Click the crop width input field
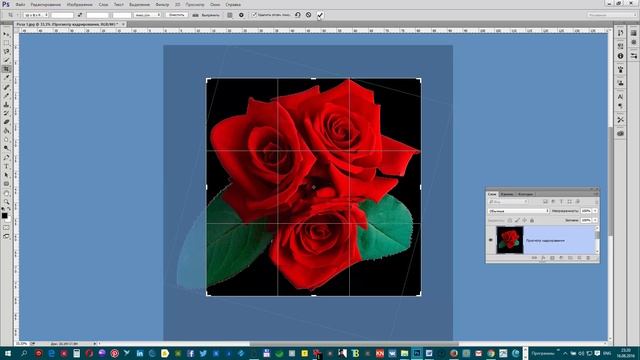Screen dimensions: 640x360 (x=62, y=15)
